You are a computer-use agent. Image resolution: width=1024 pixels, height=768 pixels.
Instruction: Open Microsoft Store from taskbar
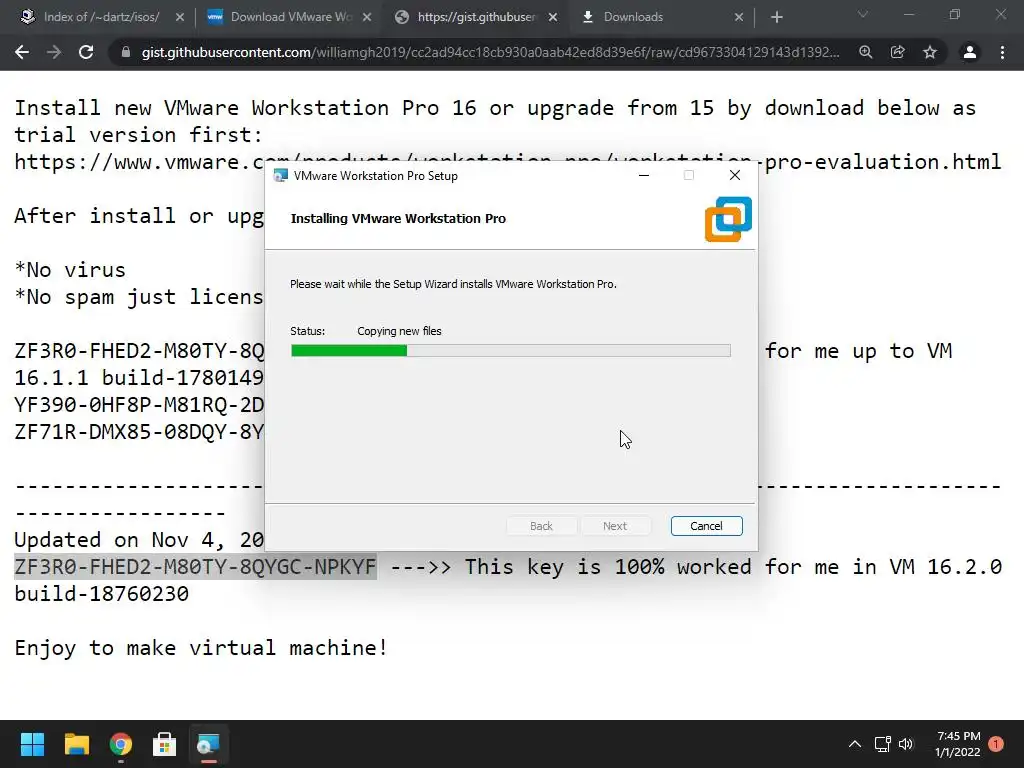(x=164, y=744)
